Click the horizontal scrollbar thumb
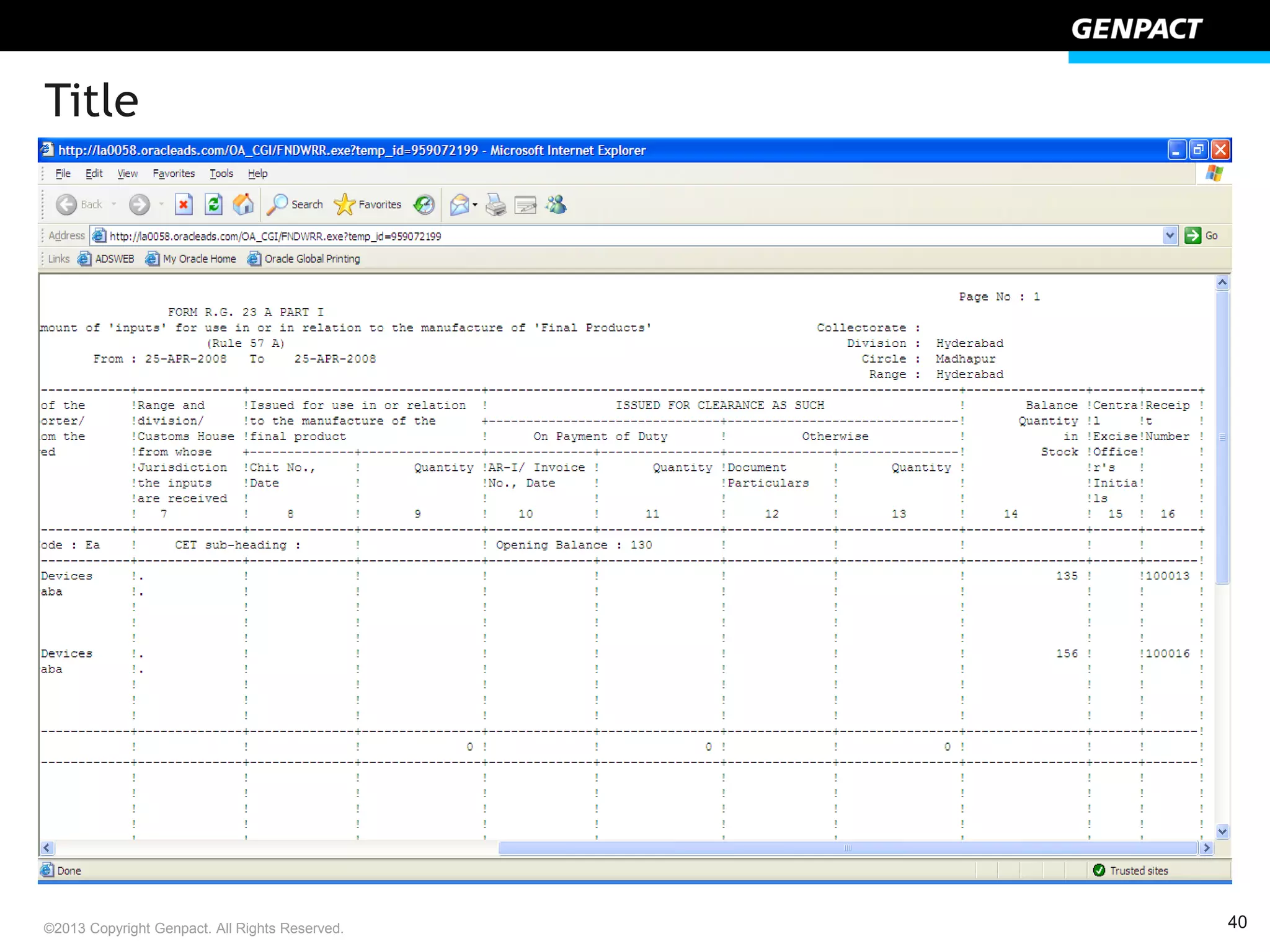Screen dimensions: 1270x952 (847, 848)
